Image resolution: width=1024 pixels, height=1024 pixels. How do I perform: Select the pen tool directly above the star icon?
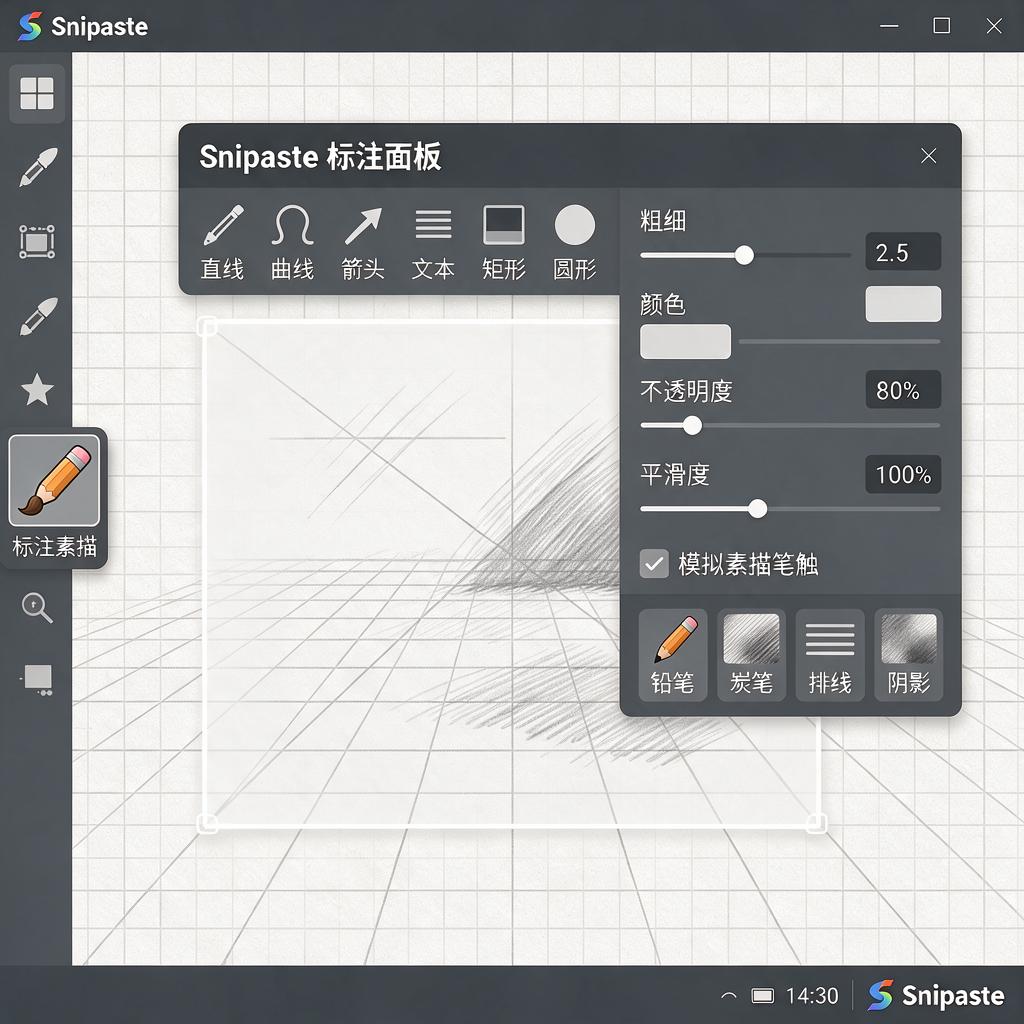(38, 317)
